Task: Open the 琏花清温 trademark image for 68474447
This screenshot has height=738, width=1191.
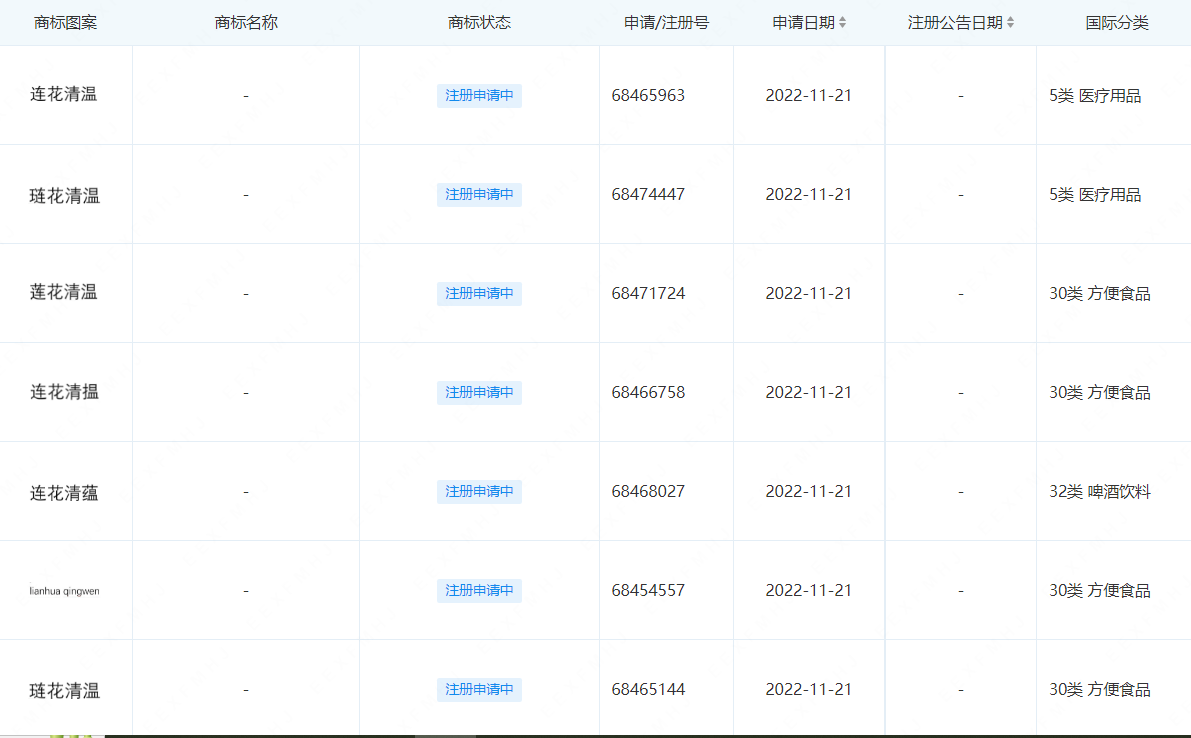Action: (x=65, y=196)
